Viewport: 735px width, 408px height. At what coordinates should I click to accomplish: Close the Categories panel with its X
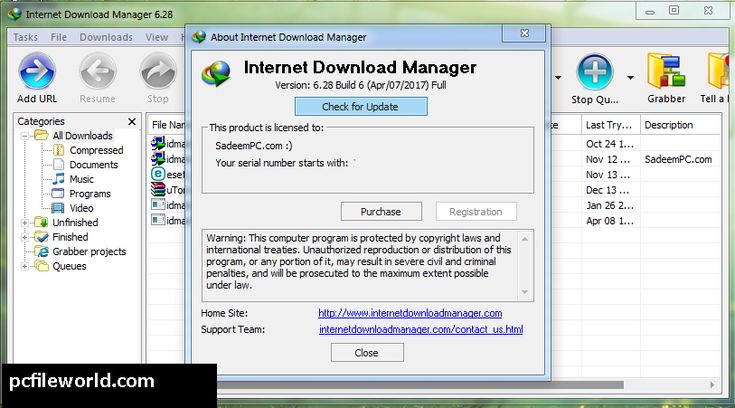tap(132, 122)
